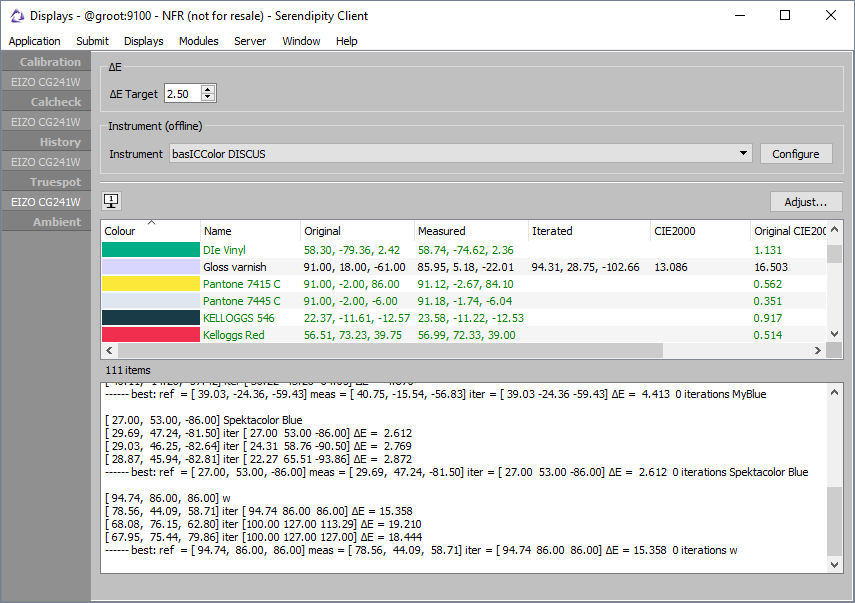Select the KELLOGGS 546 name cell
855x603 pixels.
coord(239,318)
